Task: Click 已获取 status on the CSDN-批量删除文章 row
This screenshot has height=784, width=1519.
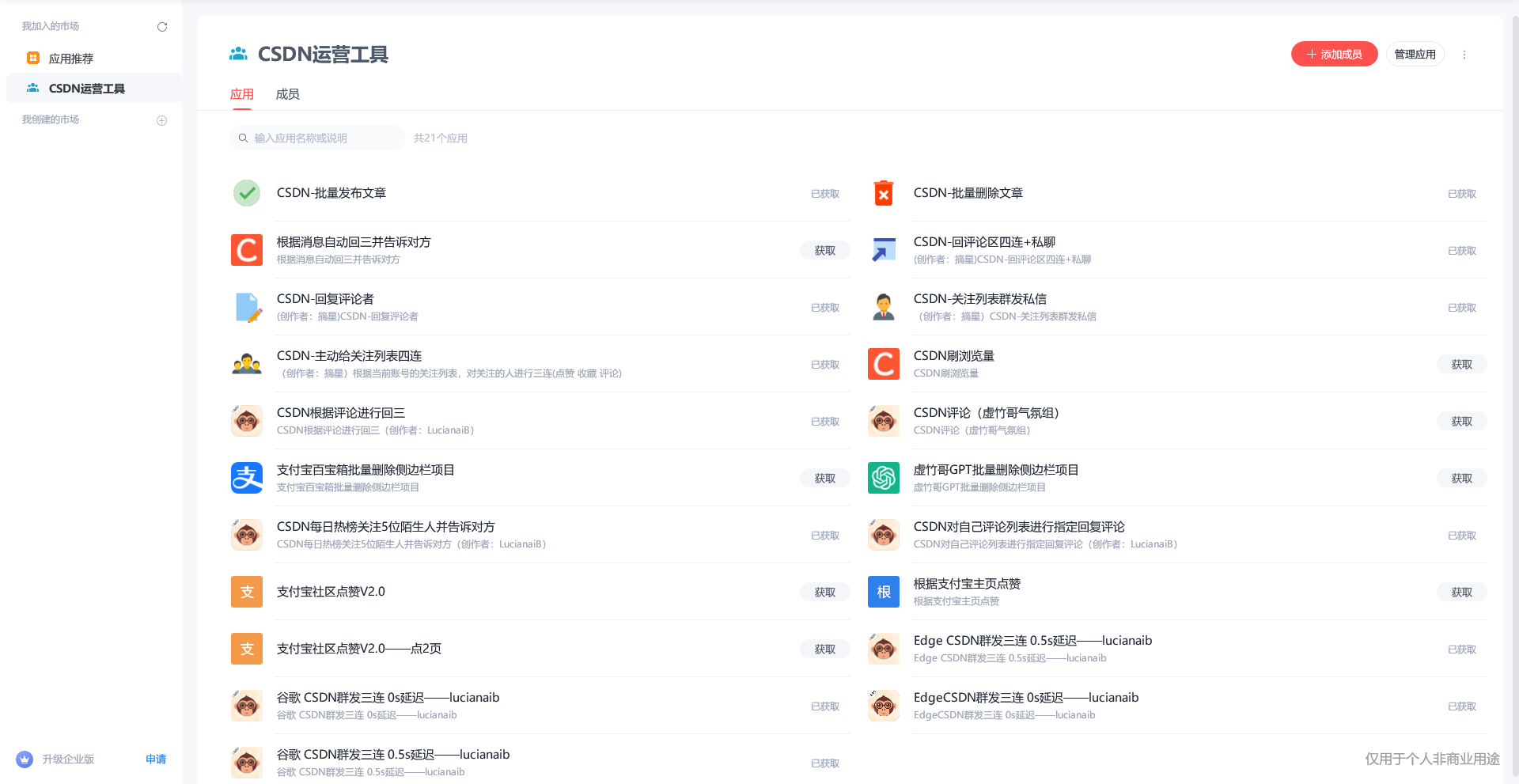Action: coord(1462,194)
